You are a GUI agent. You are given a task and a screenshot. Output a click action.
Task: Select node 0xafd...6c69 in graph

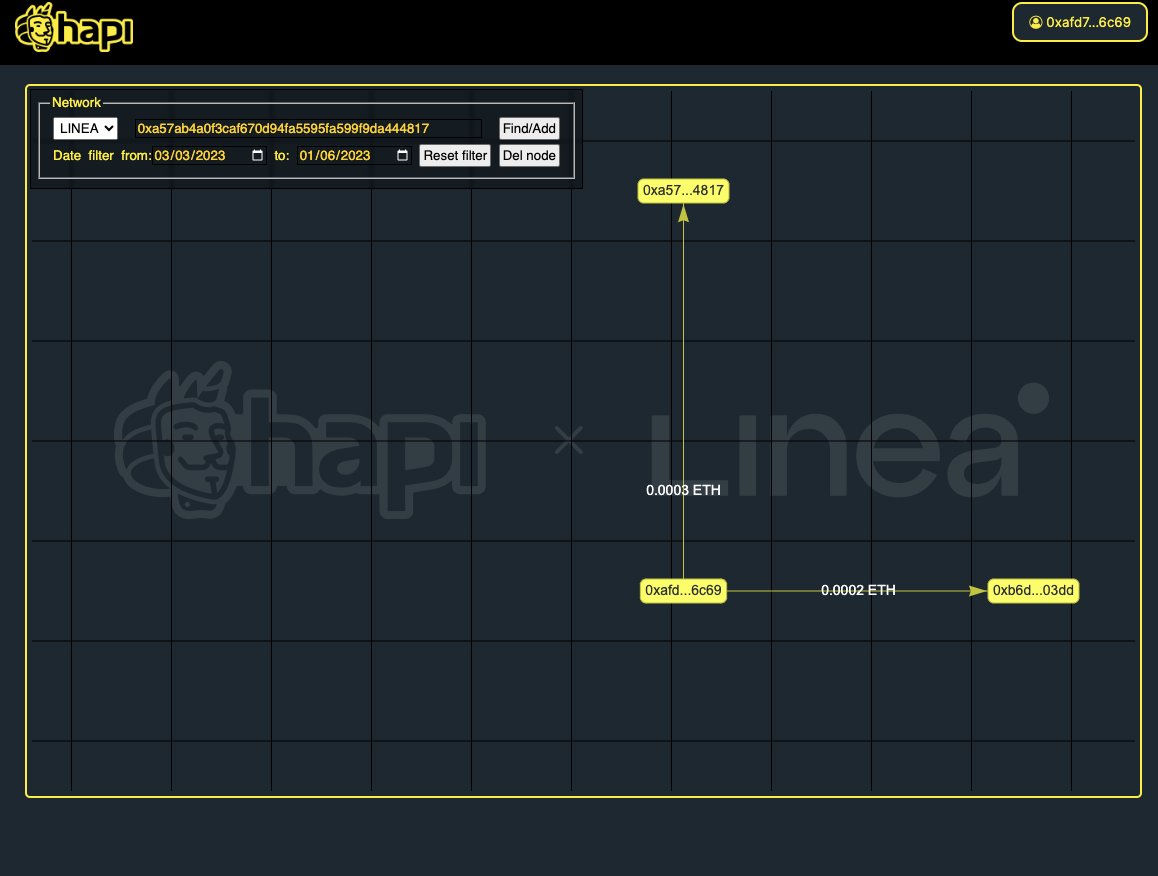(683, 590)
